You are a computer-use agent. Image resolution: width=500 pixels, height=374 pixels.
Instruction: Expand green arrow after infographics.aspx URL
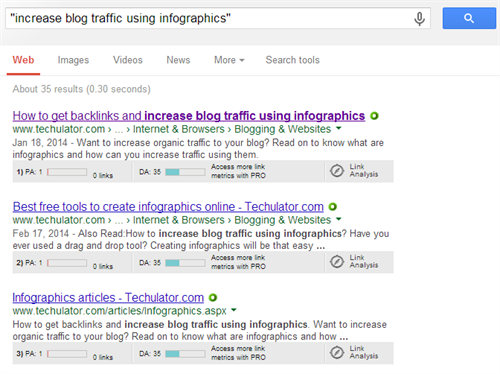[234, 310]
